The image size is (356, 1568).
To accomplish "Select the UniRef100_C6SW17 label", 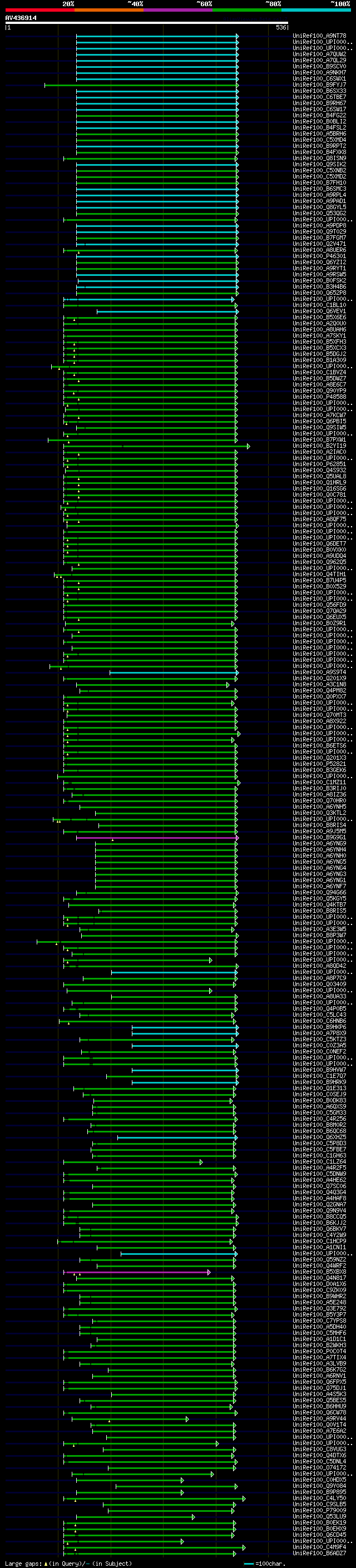I will (319, 109).
